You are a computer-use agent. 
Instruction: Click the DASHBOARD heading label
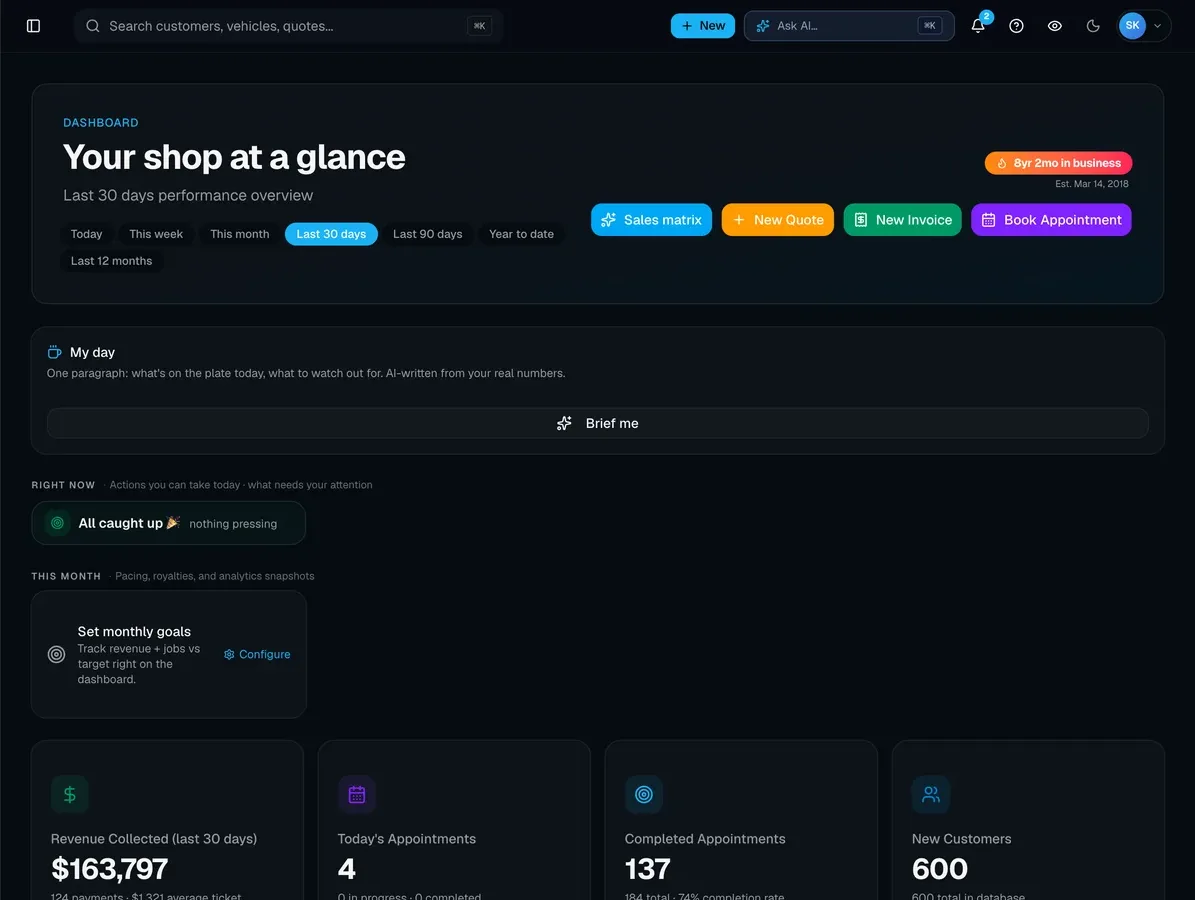(101, 123)
